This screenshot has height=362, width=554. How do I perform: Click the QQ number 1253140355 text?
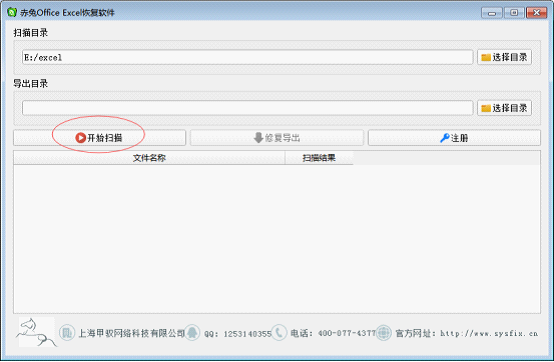click(247, 334)
